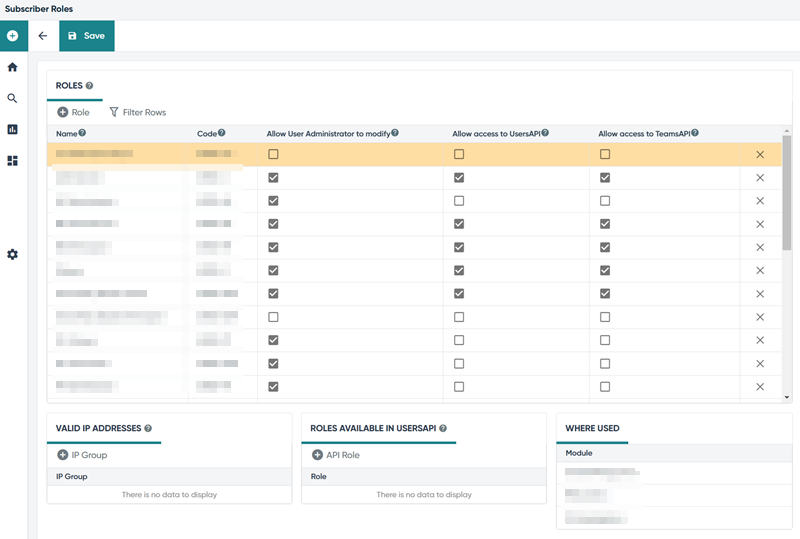Check TeamsAPI access box in highlighted row
The image size is (800, 539).
click(x=605, y=154)
